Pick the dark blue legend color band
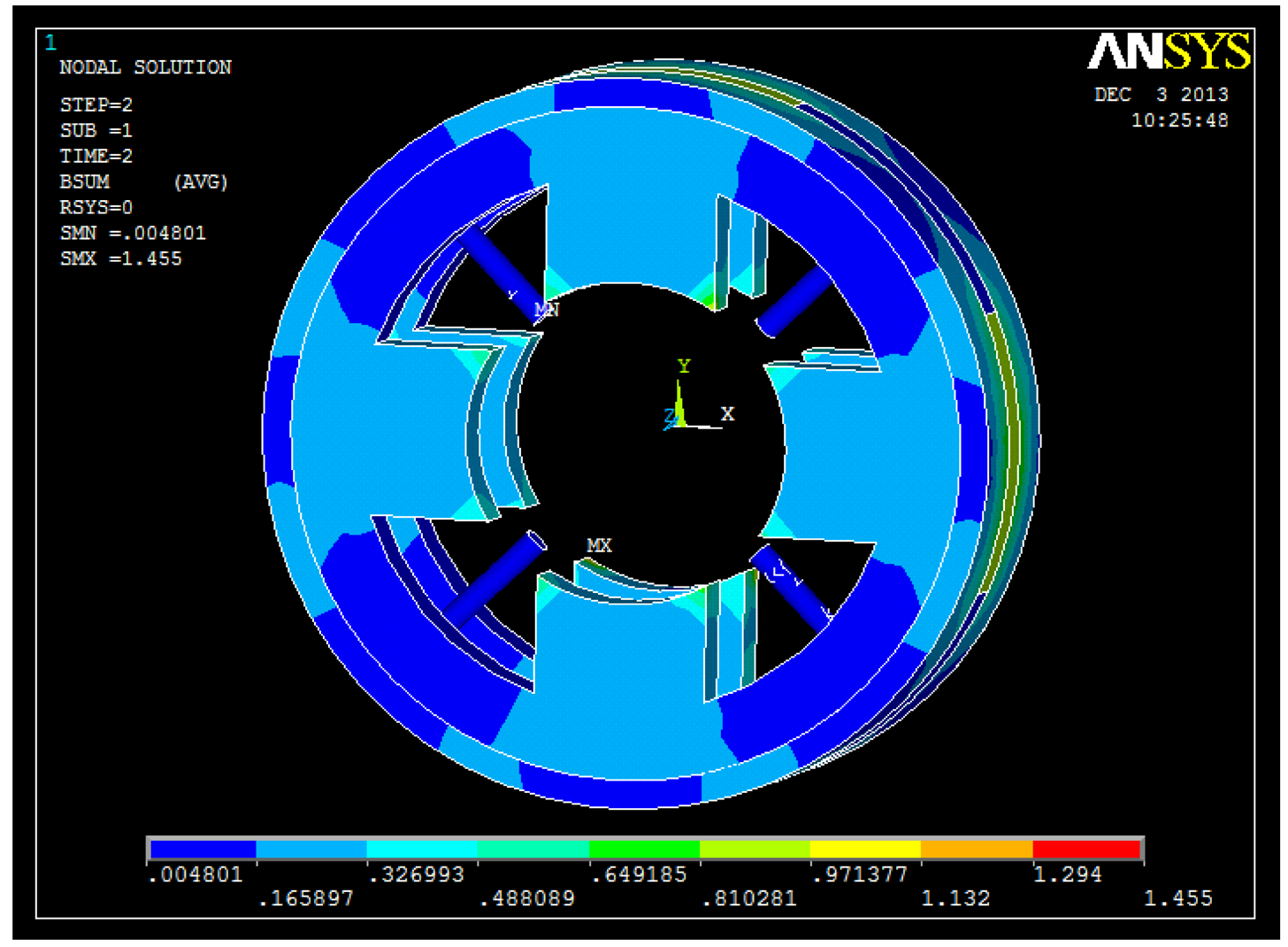 [x=203, y=850]
